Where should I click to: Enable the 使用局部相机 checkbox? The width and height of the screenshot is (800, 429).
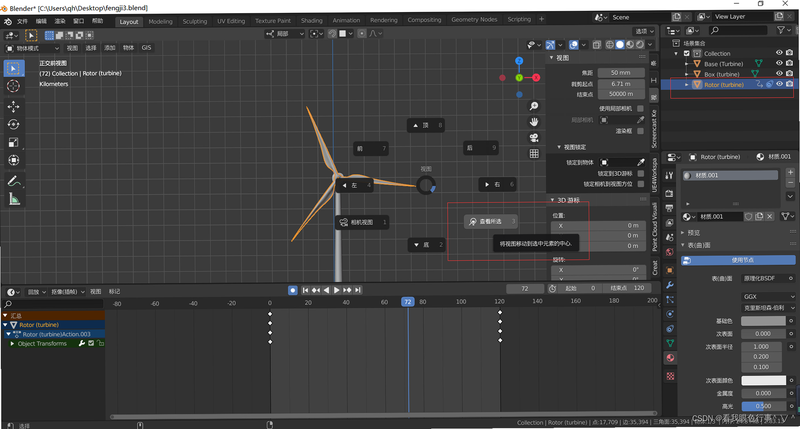coord(640,109)
